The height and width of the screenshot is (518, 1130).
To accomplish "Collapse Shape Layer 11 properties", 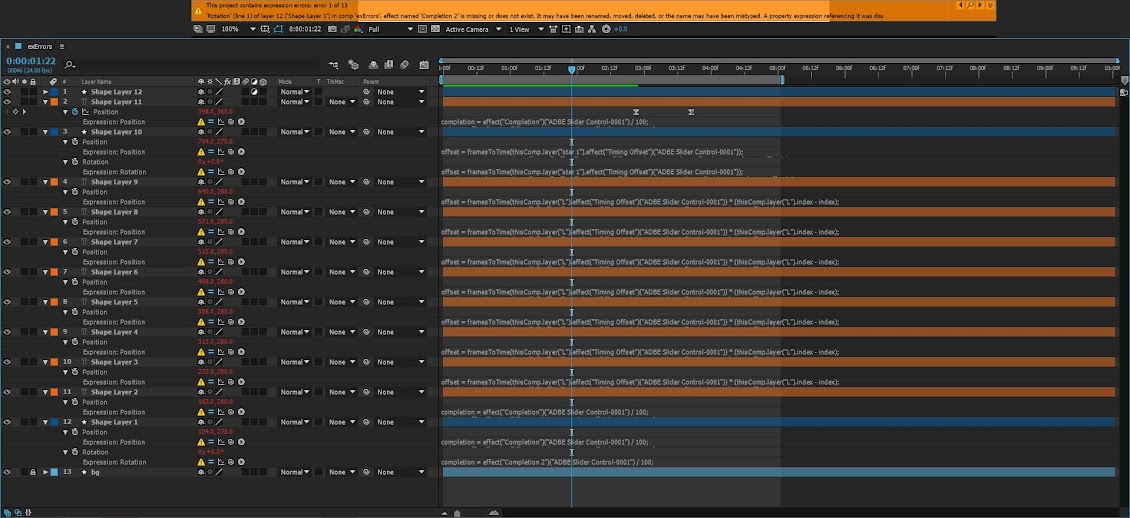I will tap(45, 102).
